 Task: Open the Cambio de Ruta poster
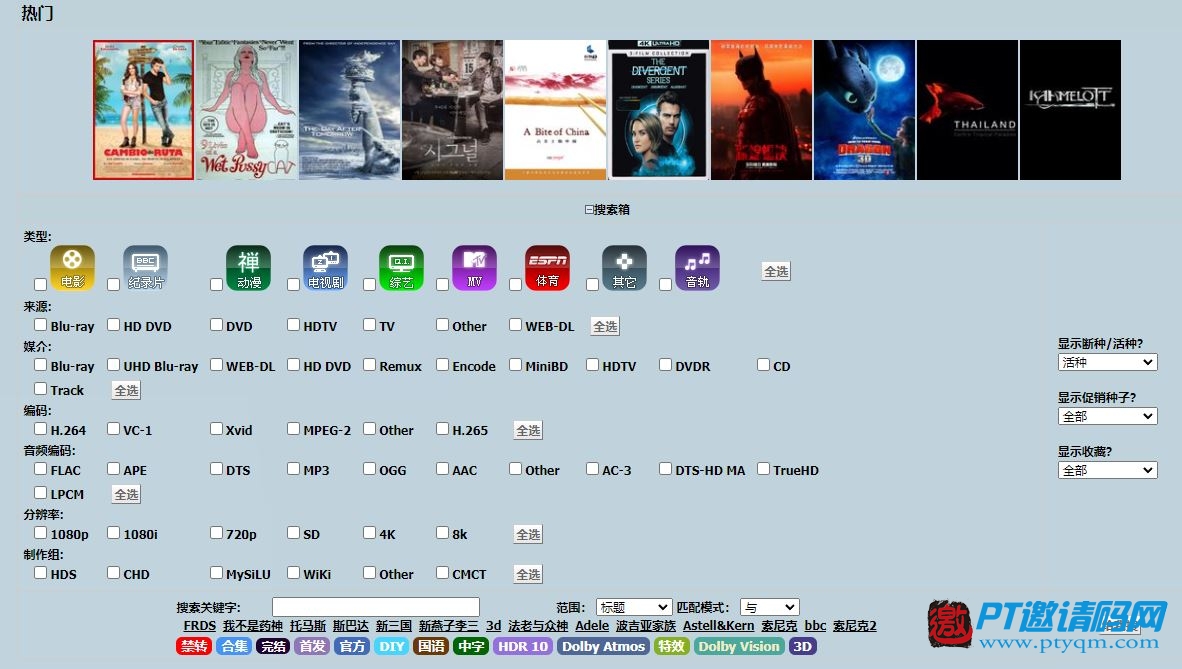[x=143, y=110]
